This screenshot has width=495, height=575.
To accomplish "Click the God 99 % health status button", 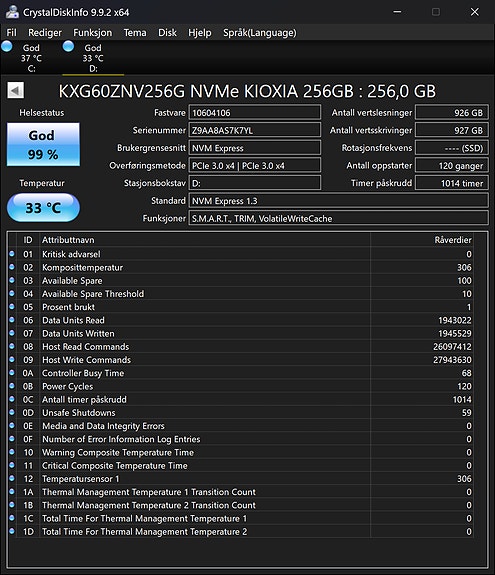I will coord(43,144).
